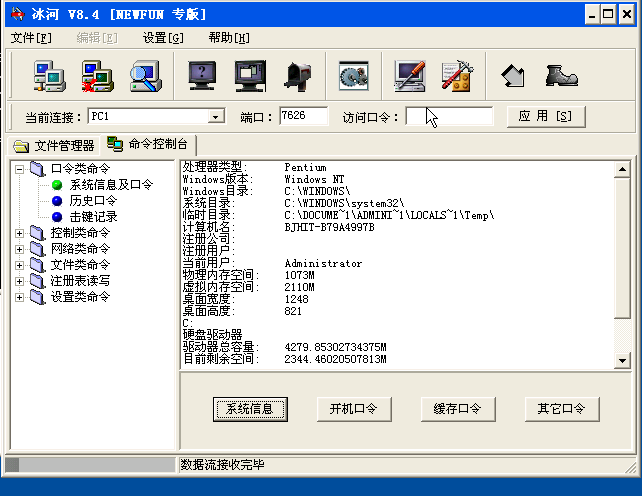Click the mailbox message icon
The height and width of the screenshot is (496, 642).
298,76
